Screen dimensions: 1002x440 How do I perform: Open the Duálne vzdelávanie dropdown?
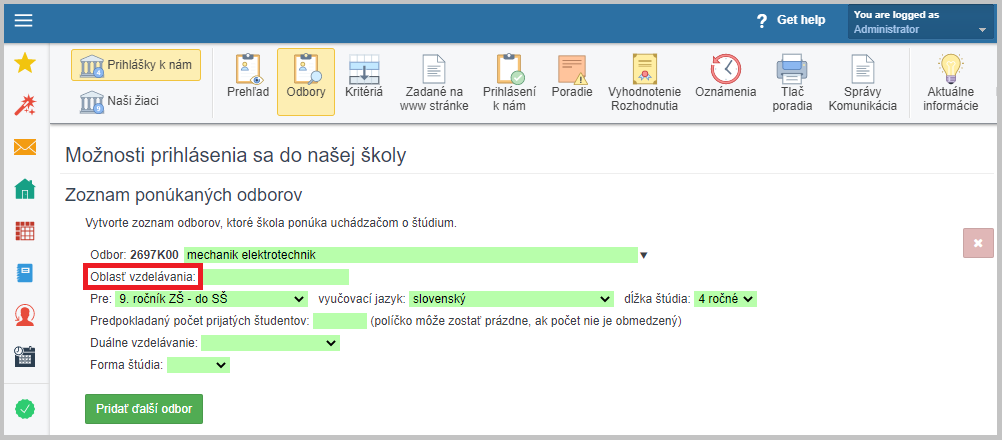pyautogui.click(x=270, y=344)
